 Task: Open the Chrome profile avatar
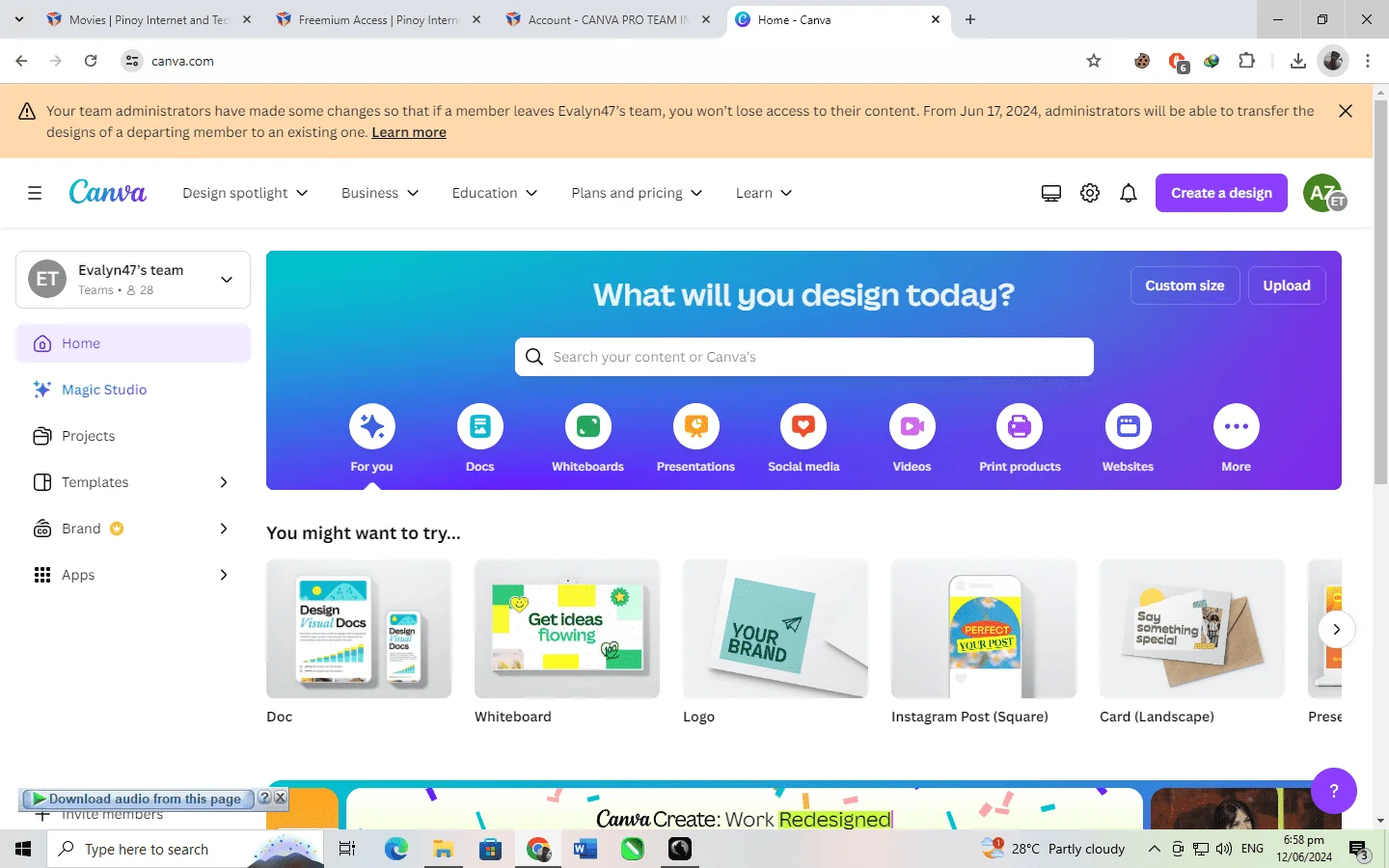coord(1333,61)
